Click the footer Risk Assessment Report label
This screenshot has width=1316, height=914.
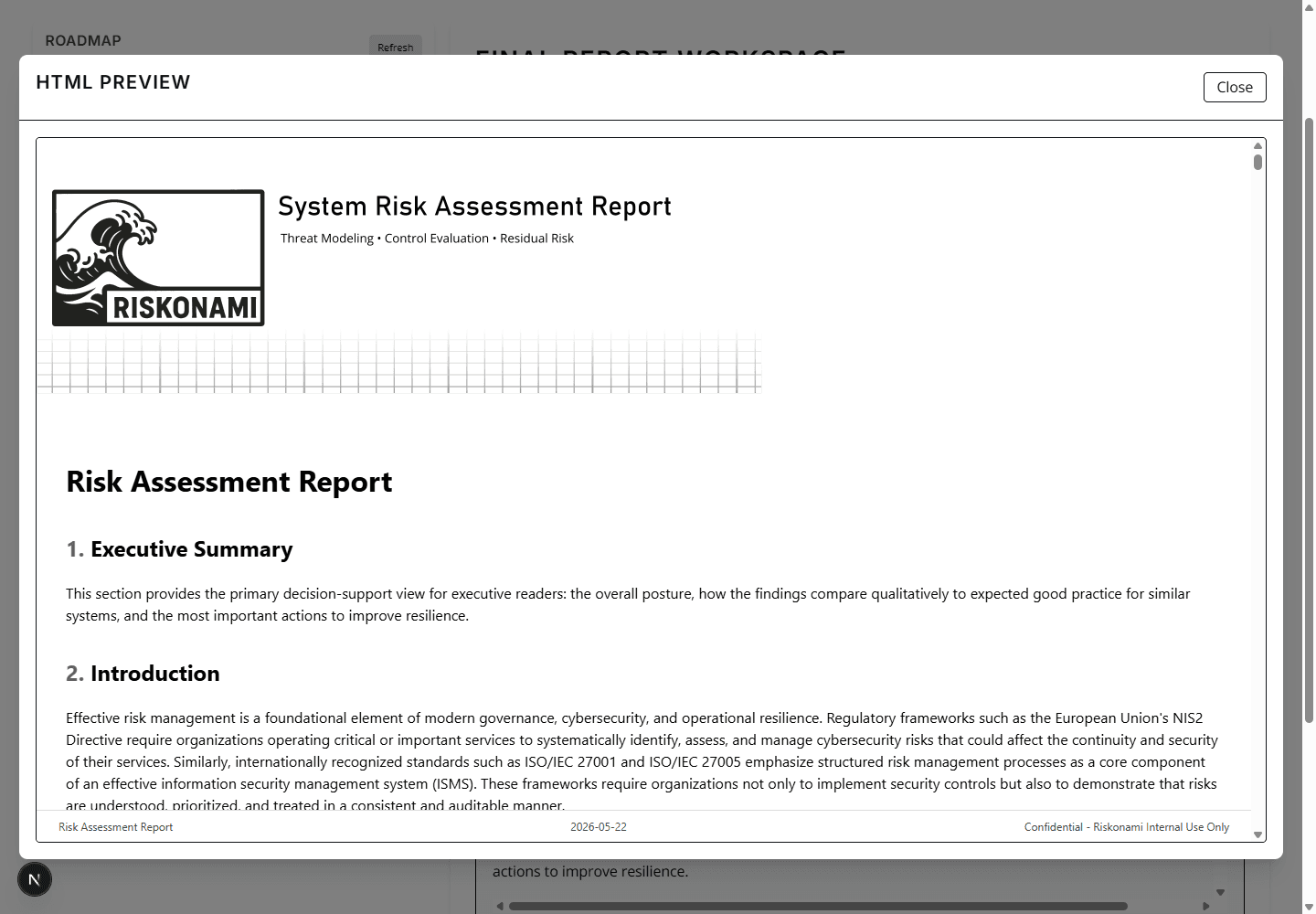point(116,827)
